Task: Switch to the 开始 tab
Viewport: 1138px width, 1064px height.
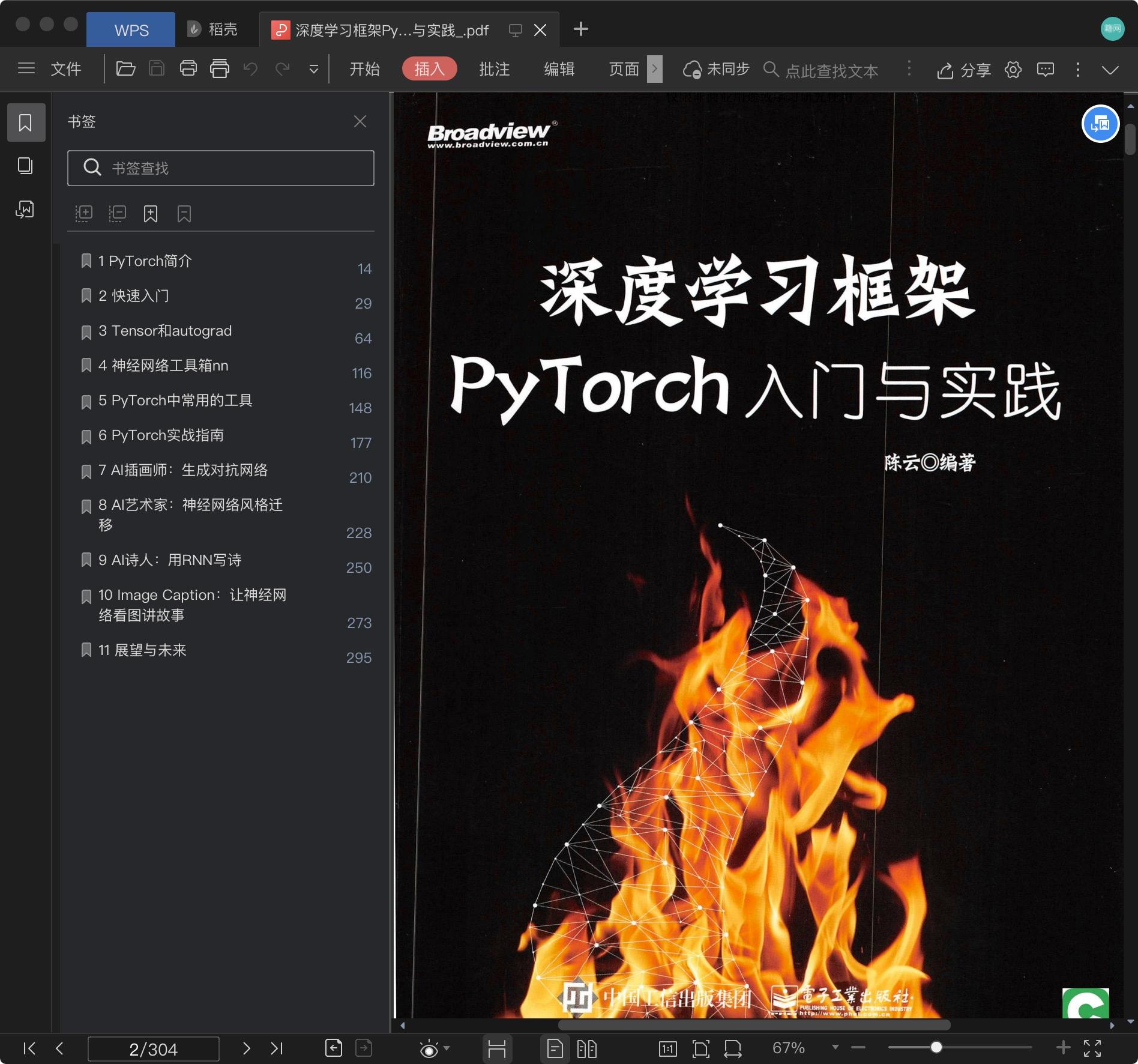Action: 365,69
